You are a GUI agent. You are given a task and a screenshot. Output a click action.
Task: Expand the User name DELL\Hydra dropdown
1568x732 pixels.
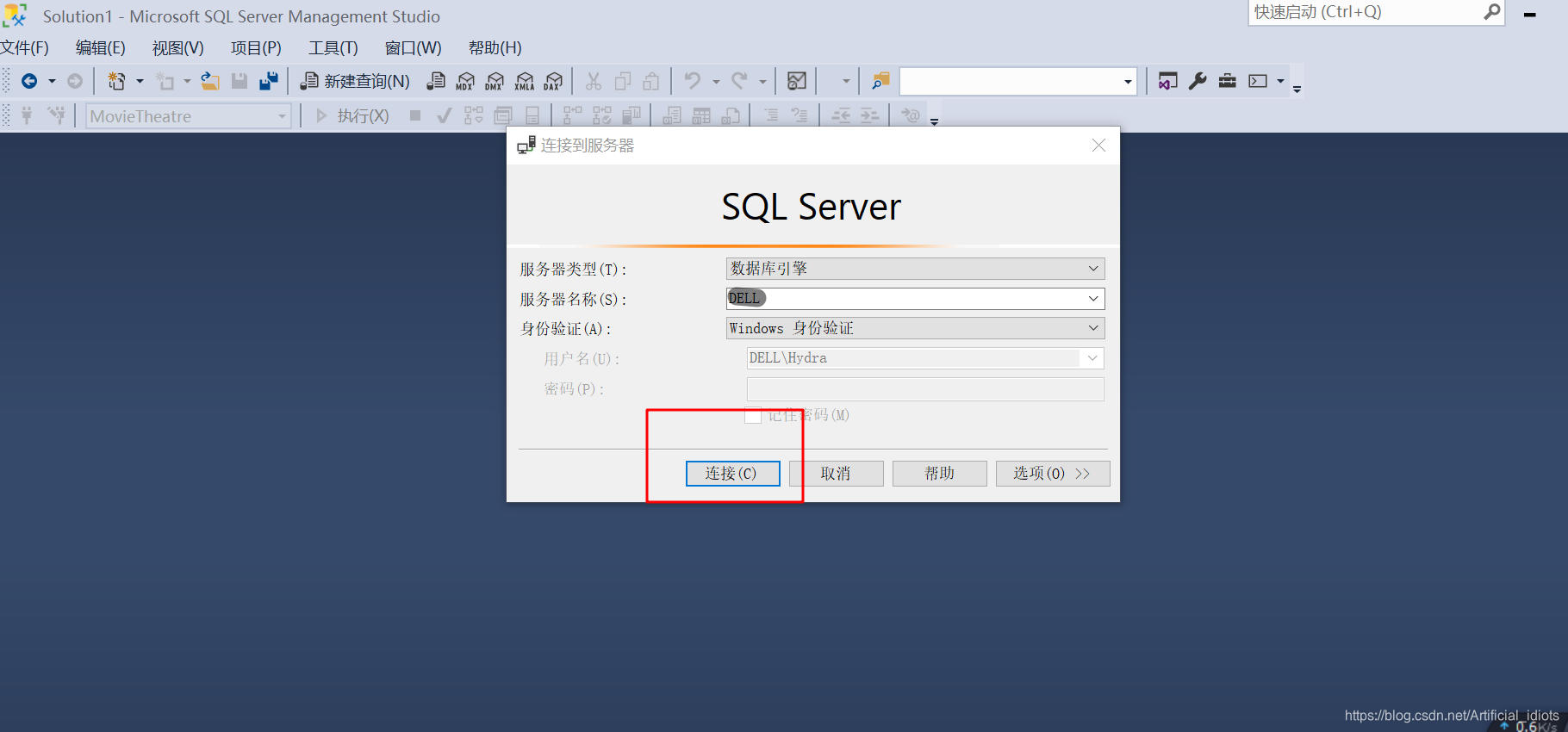coord(1092,358)
